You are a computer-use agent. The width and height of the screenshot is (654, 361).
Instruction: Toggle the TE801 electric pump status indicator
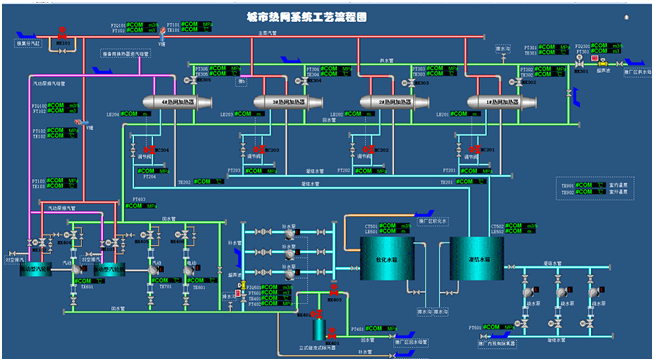coord(198,268)
